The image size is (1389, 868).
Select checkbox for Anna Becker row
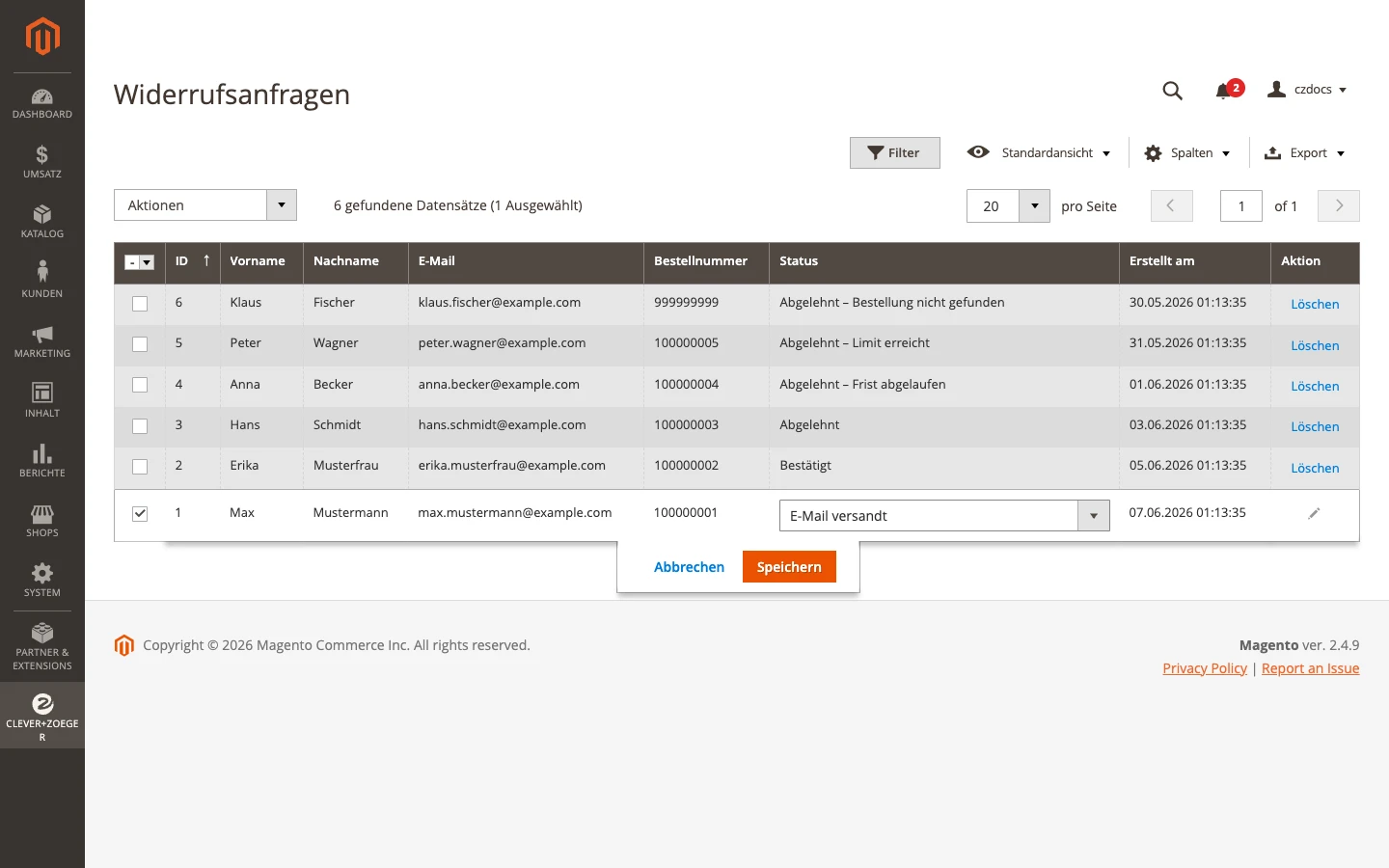140,385
